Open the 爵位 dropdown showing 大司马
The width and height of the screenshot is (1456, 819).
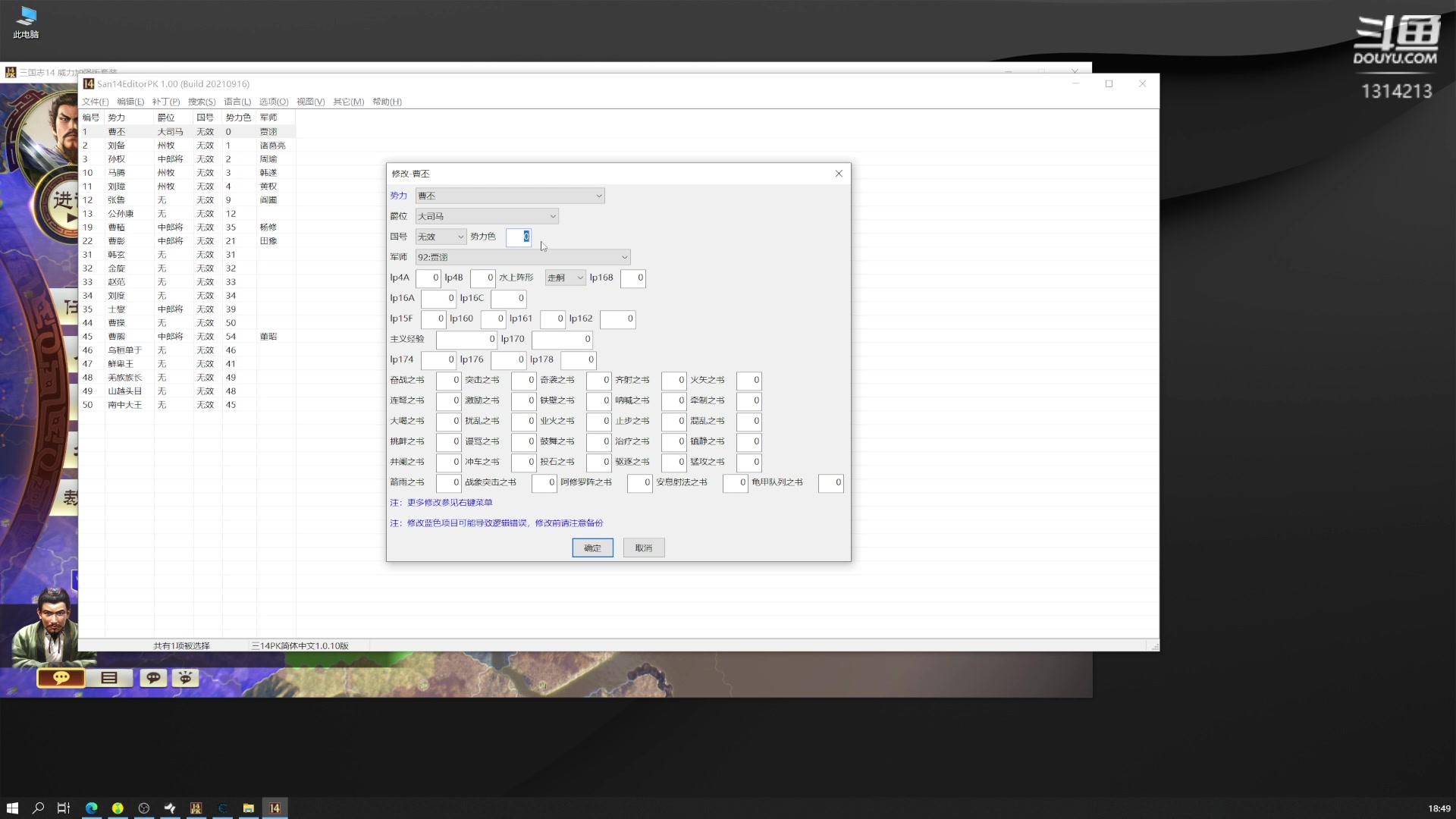coord(487,216)
